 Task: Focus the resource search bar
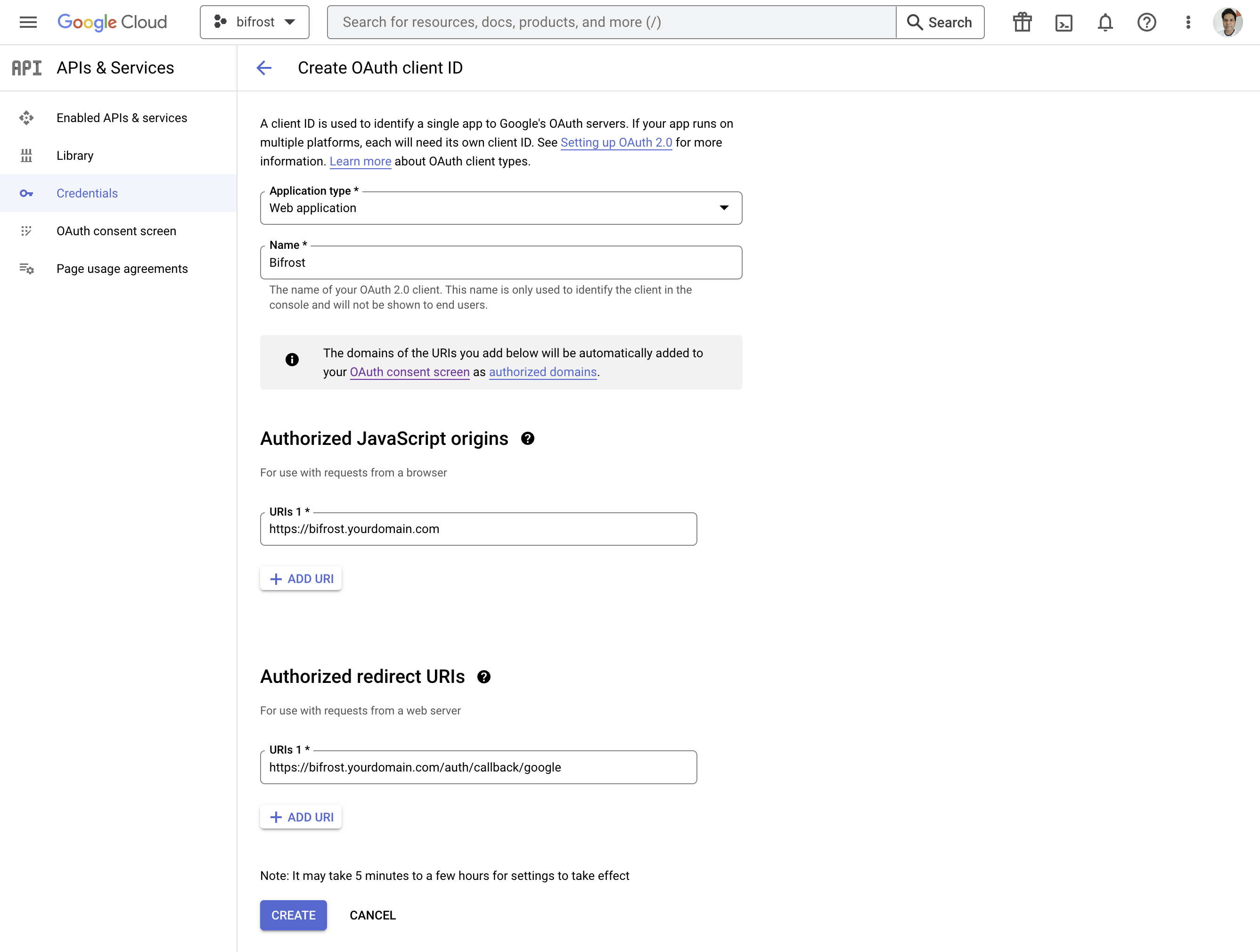(611, 22)
